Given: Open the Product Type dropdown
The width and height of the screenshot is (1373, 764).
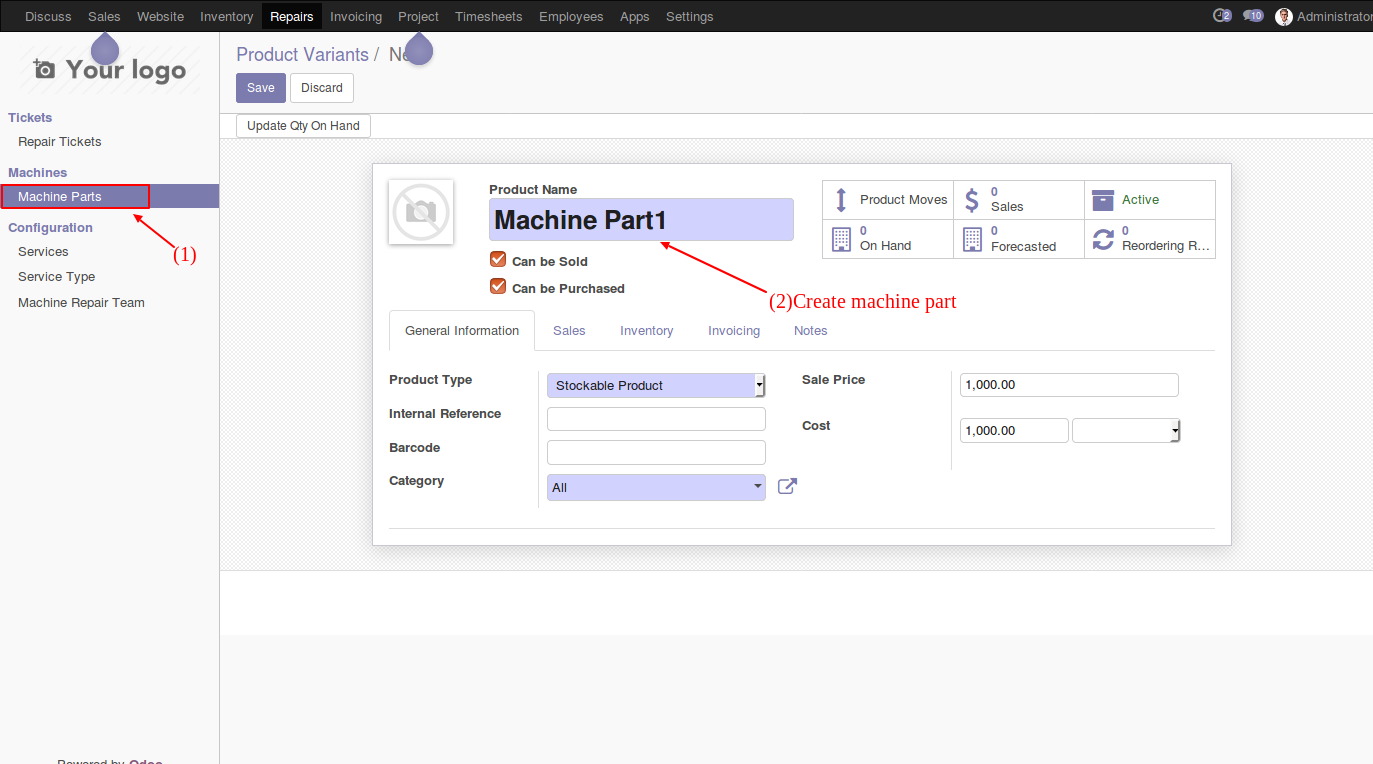Looking at the screenshot, I should click(x=656, y=385).
